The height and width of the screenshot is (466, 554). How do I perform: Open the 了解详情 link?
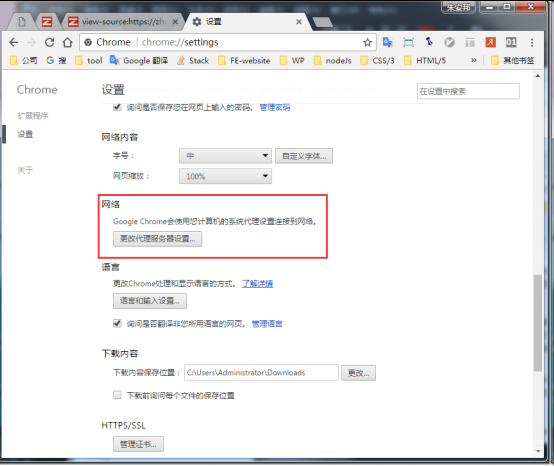click(258, 283)
